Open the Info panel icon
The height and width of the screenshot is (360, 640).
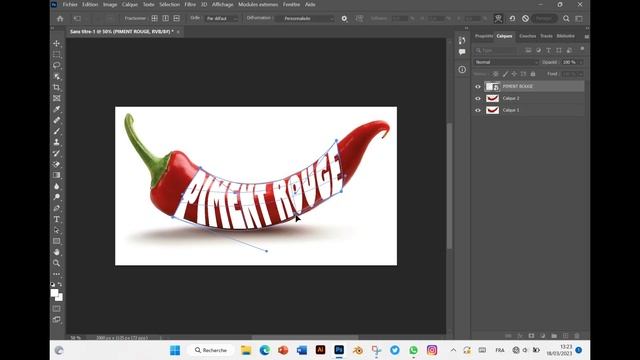pyautogui.click(x=462, y=70)
